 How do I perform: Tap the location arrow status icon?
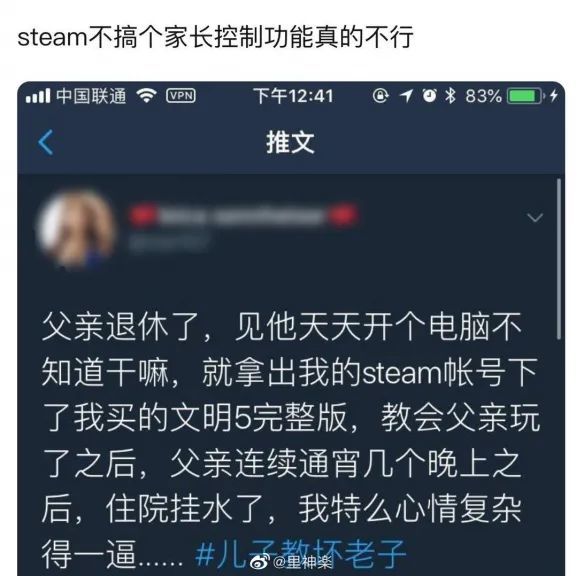[406, 96]
